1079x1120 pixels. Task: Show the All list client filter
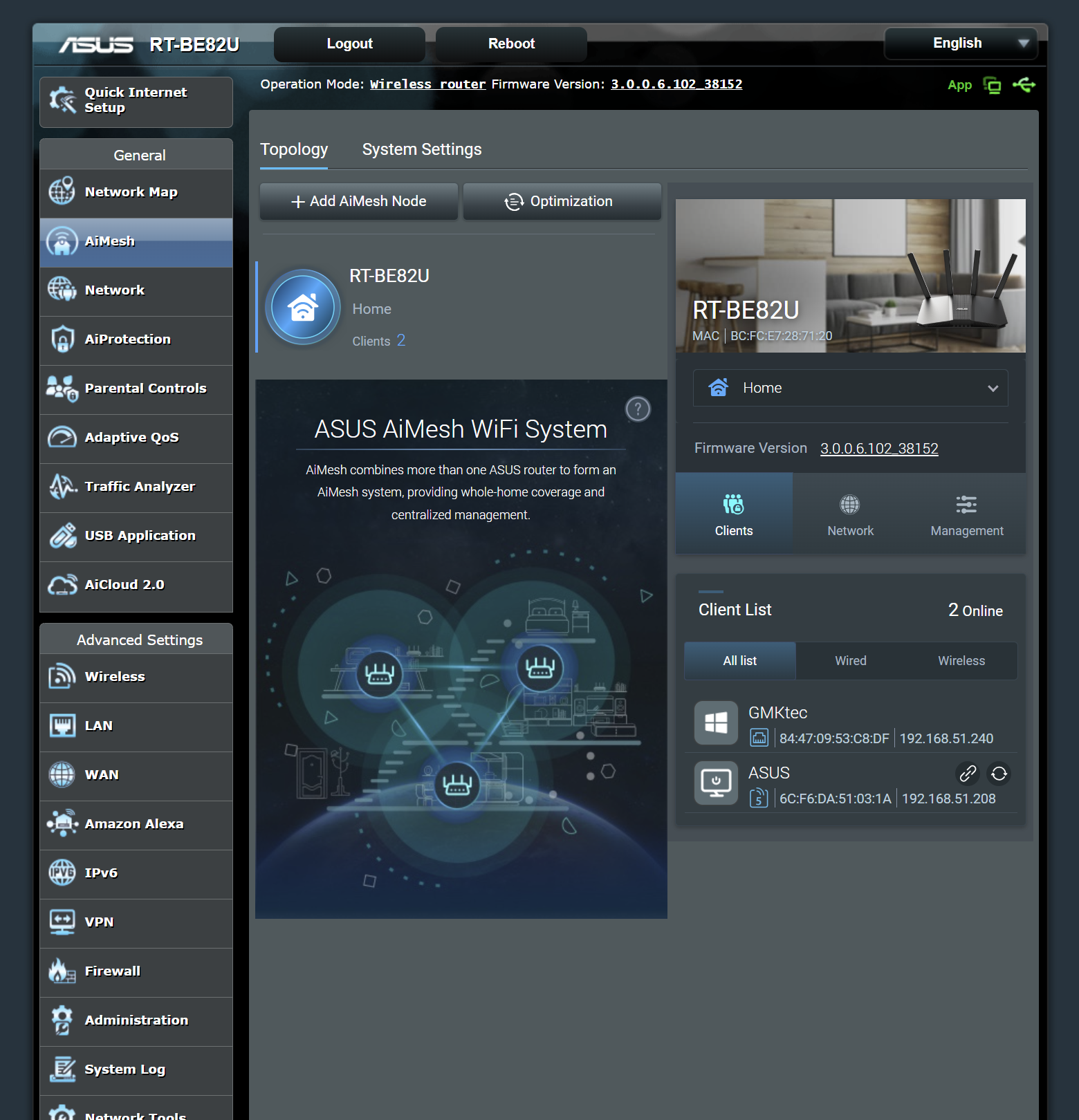coord(740,661)
